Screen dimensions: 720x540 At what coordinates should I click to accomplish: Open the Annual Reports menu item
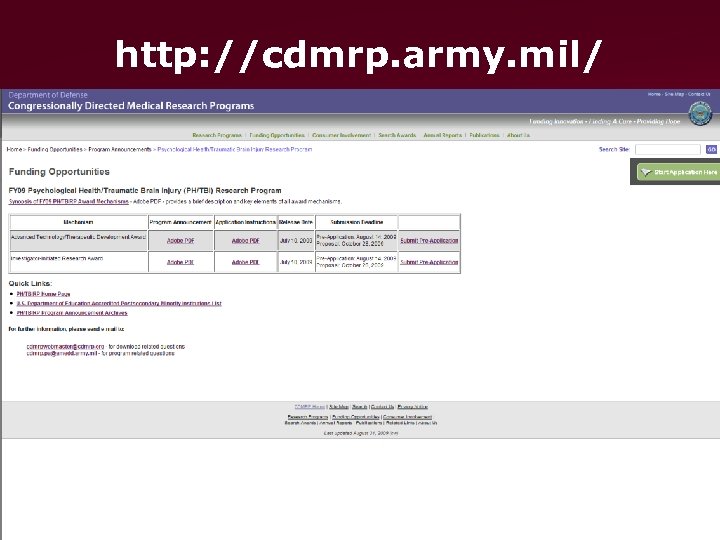[442, 135]
